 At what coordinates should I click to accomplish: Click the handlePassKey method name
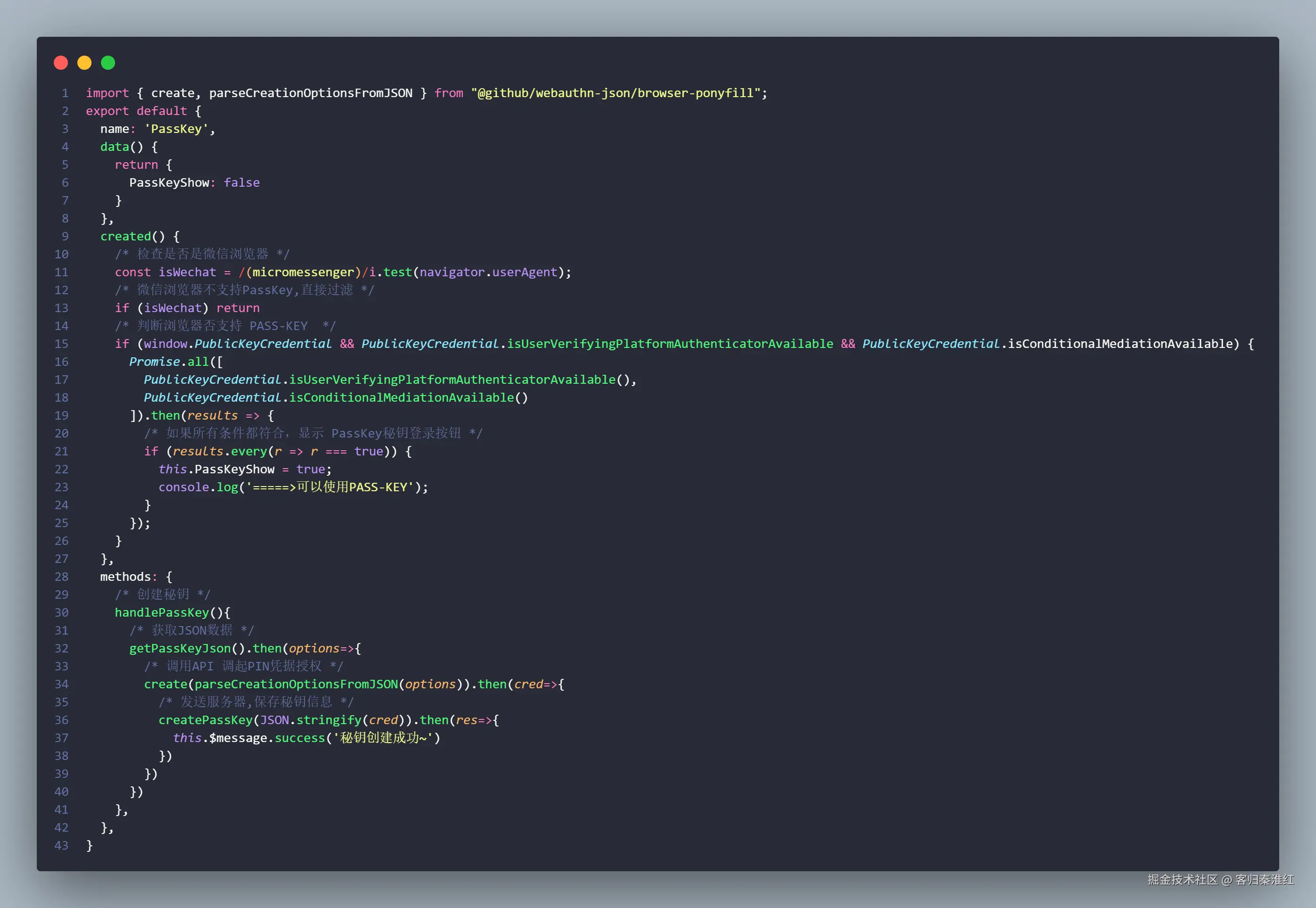point(162,612)
